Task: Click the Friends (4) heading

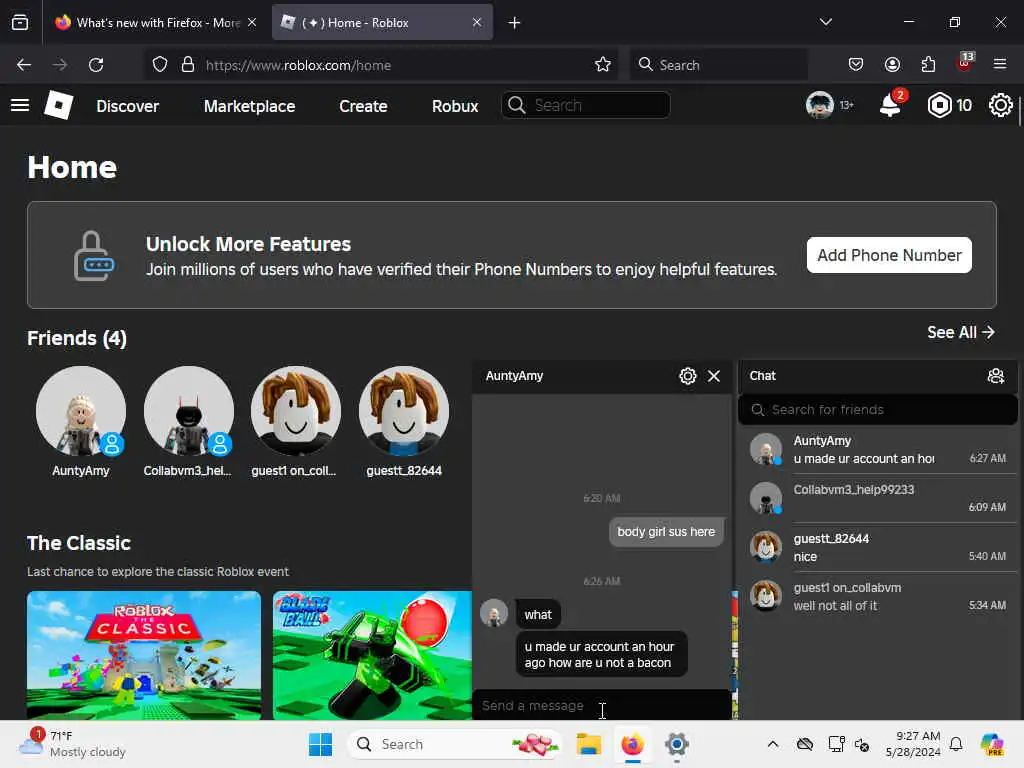Action: pos(77,338)
